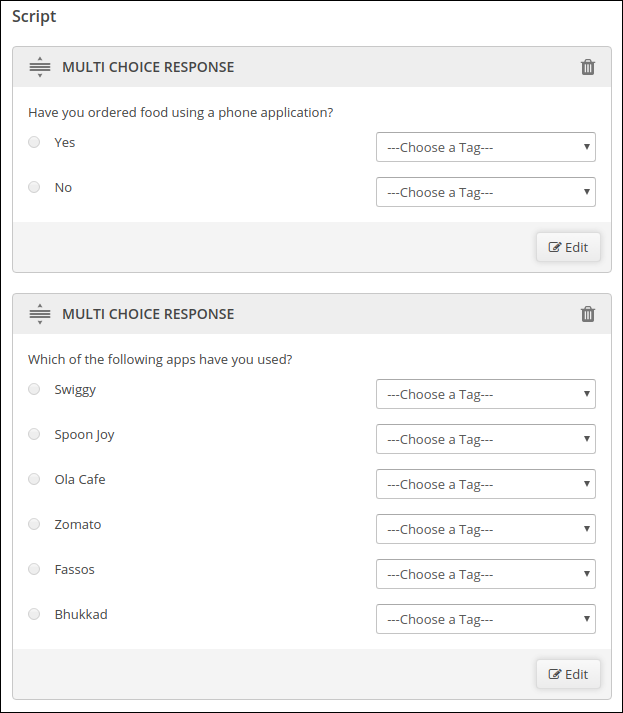Edit the food ordering question
The width and height of the screenshot is (623, 713).
(568, 247)
